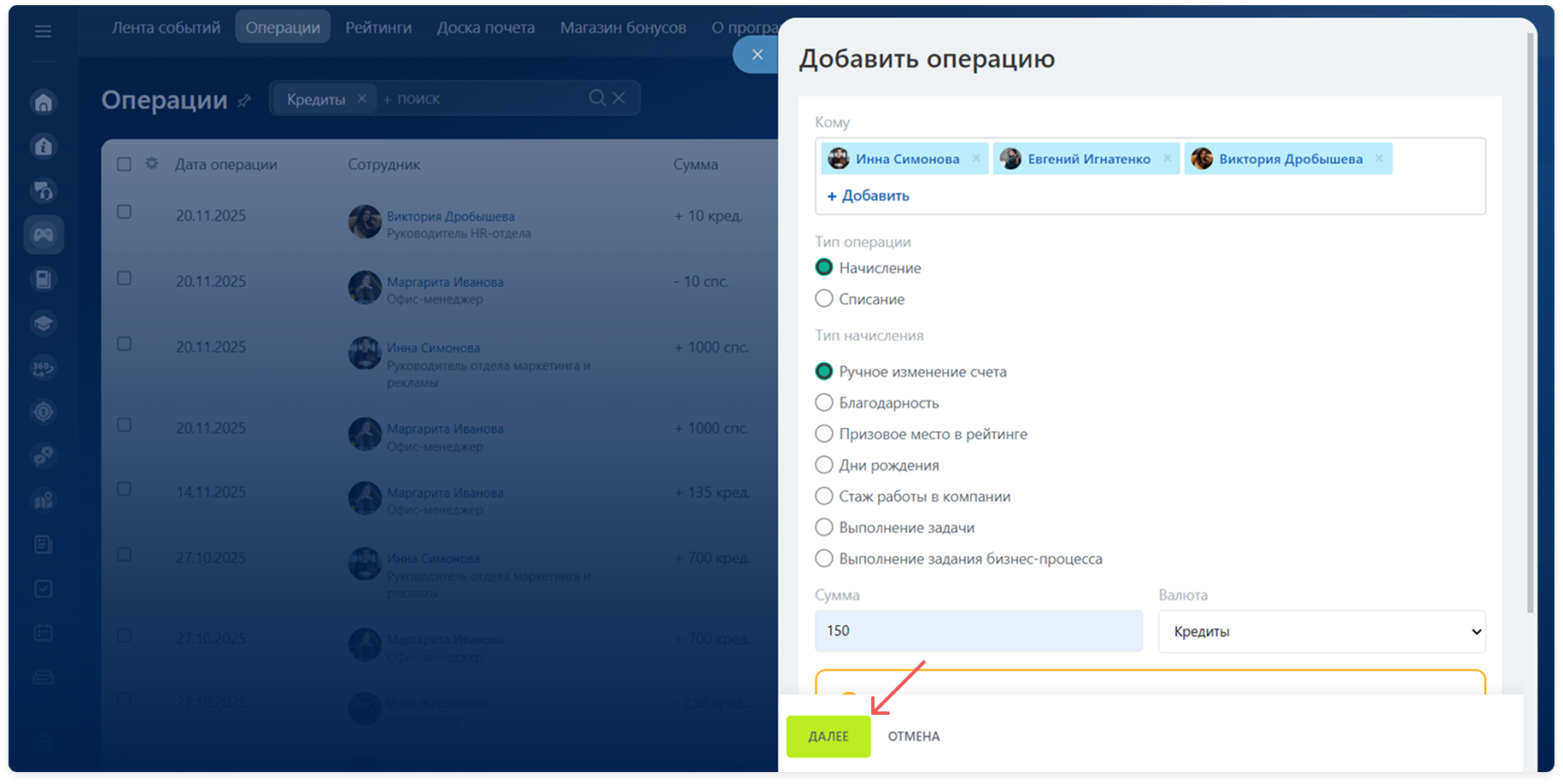
Task: Open the hamburger menu icon
Action: 43,32
